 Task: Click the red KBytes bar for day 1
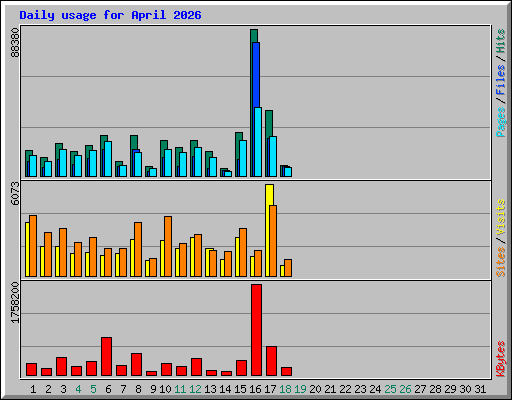coord(31,370)
